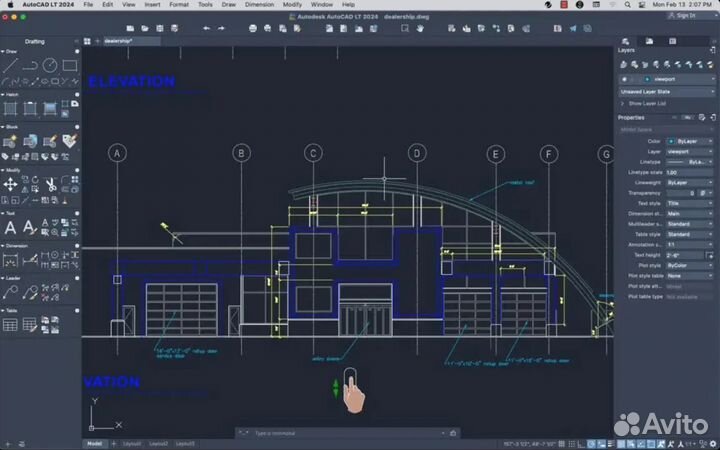Click grid bubble C in the elevation
This screenshot has height=450, width=720.
[313, 153]
